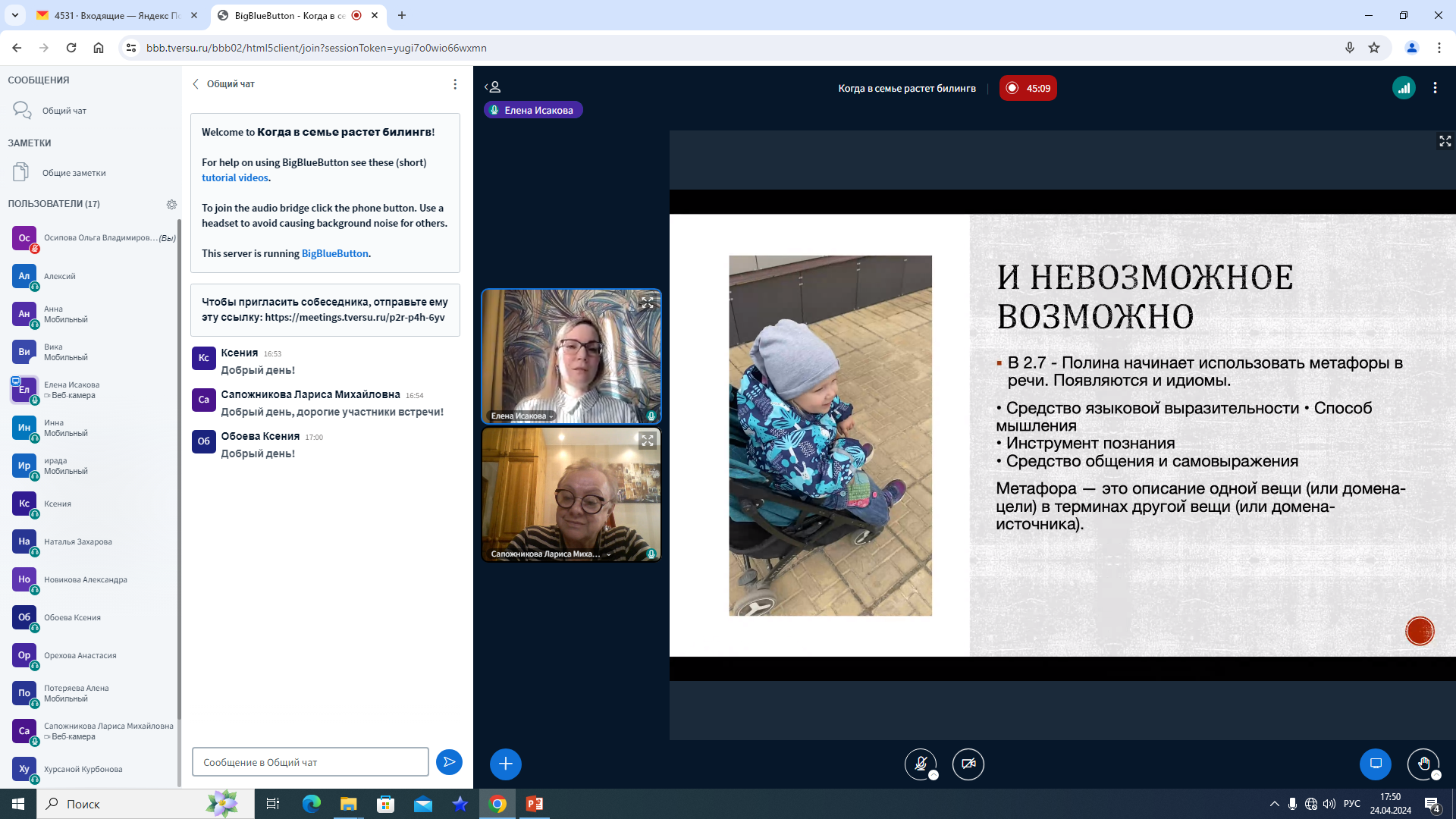Open the connection status indicator
This screenshot has width=1456, height=819.
coord(1404,88)
